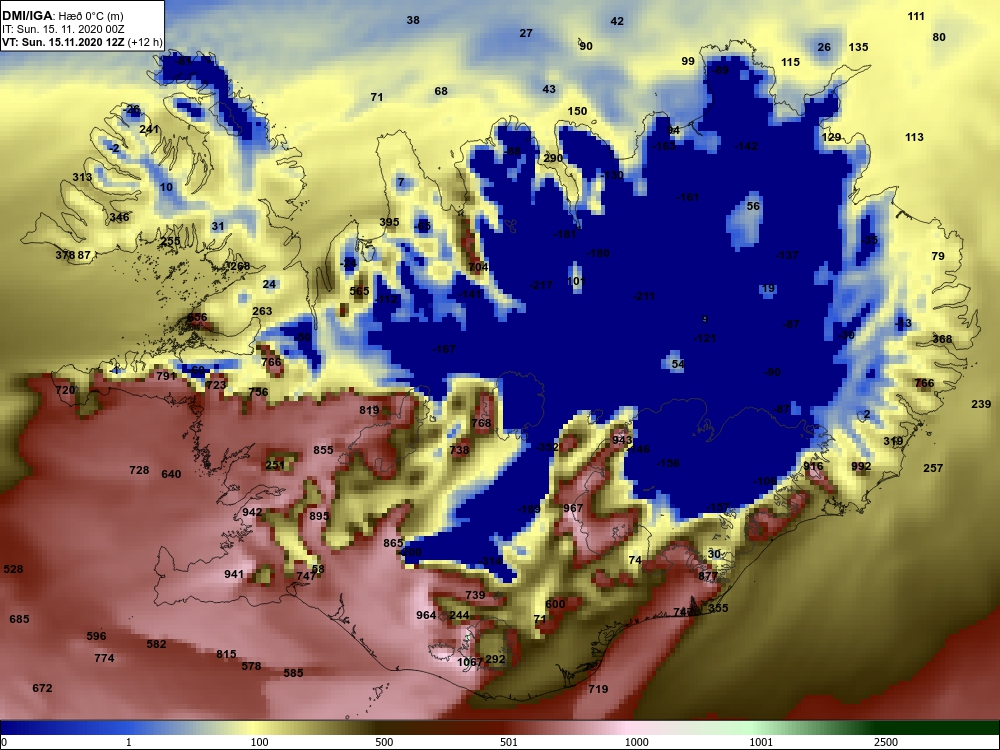Click the map value 239
Screen dimensions: 1000x750
click(981, 404)
